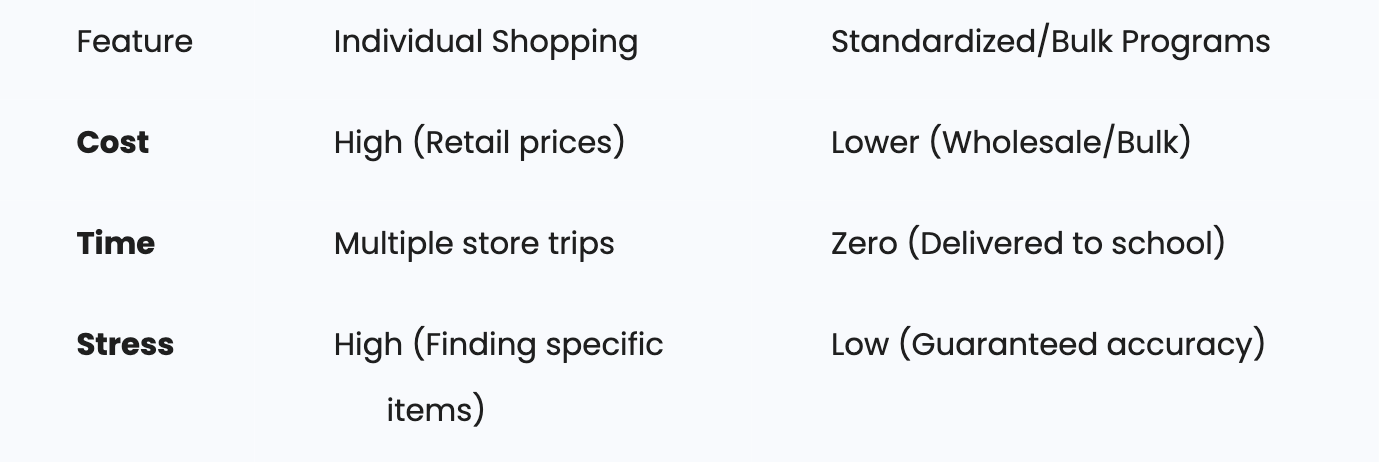Click the "Standardized/Bulk Programs" column header
Screen dimensions: 1384x462
(1050, 42)
